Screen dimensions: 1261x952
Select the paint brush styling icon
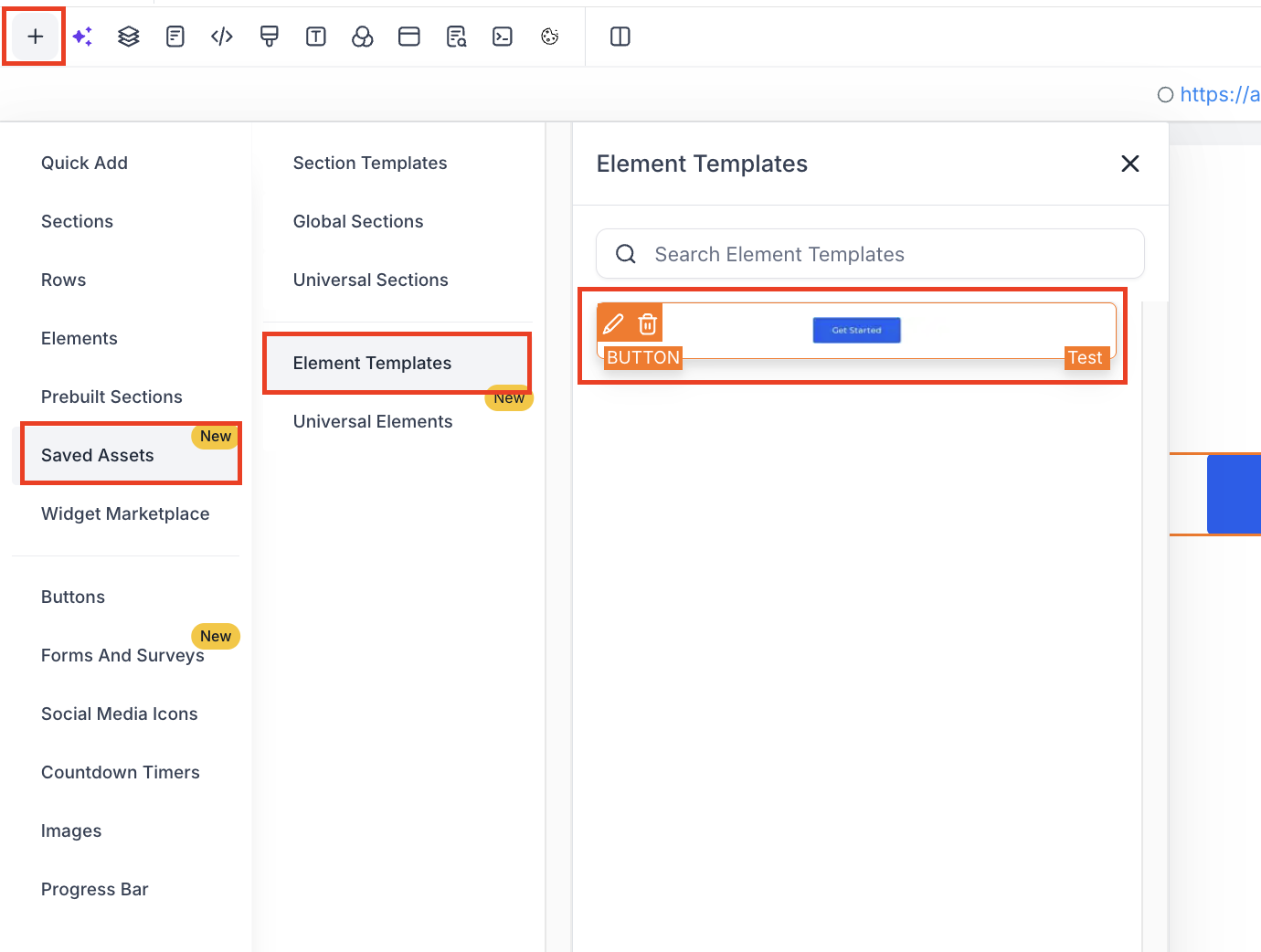click(269, 37)
